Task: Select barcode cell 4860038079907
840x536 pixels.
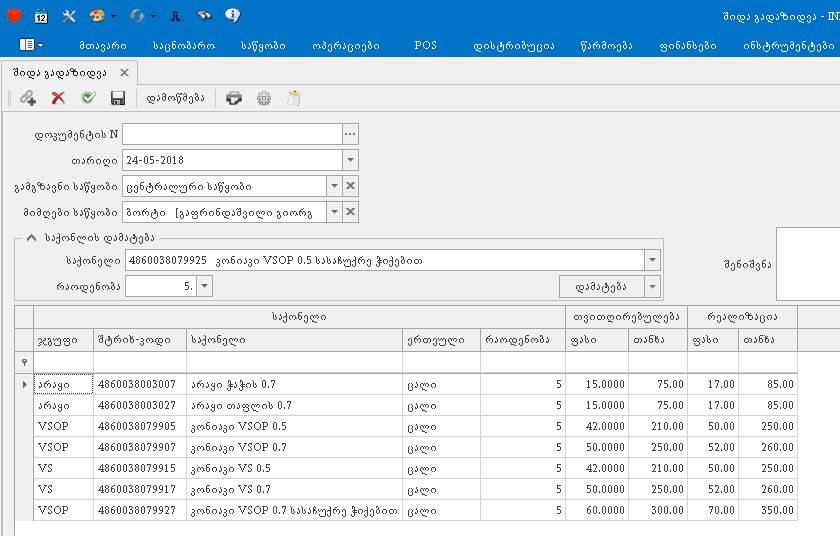Action: [140, 447]
